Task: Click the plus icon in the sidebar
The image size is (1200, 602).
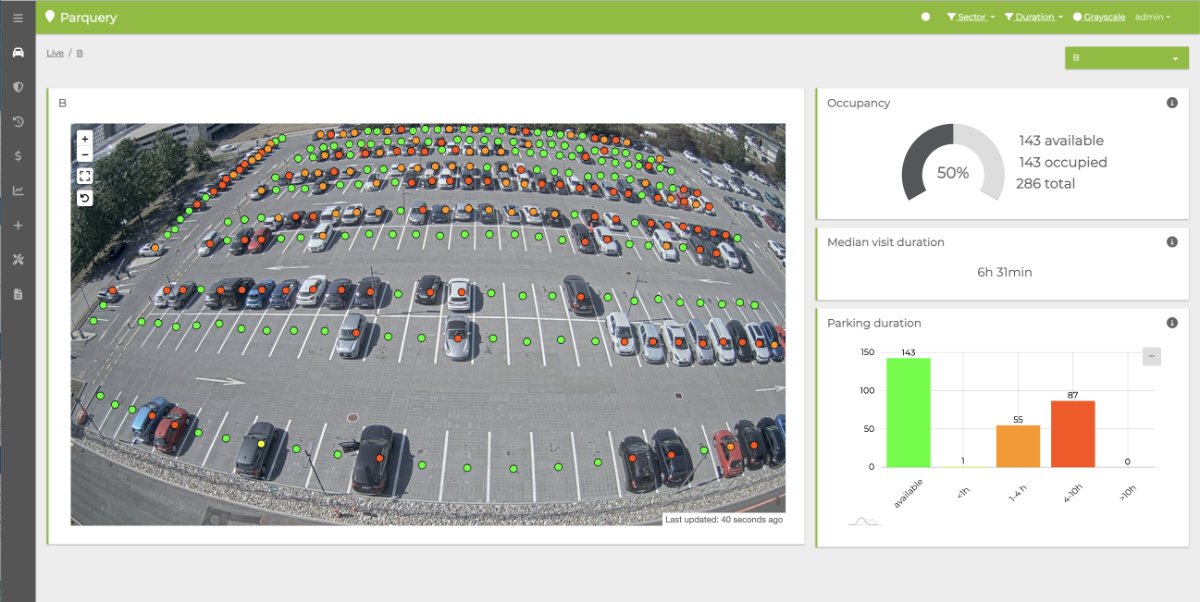Action: coord(17,225)
